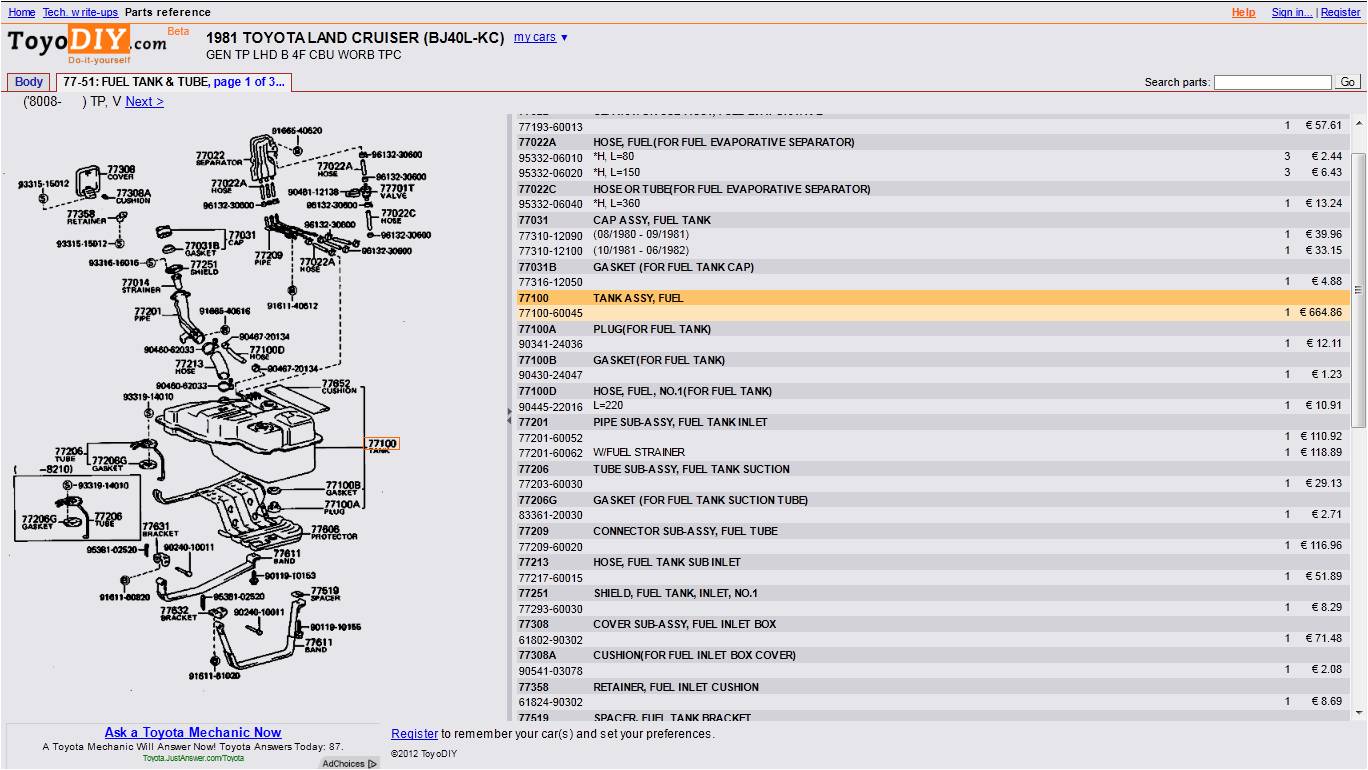
Task: Open the Tech. write-ups link
Action: tap(80, 12)
